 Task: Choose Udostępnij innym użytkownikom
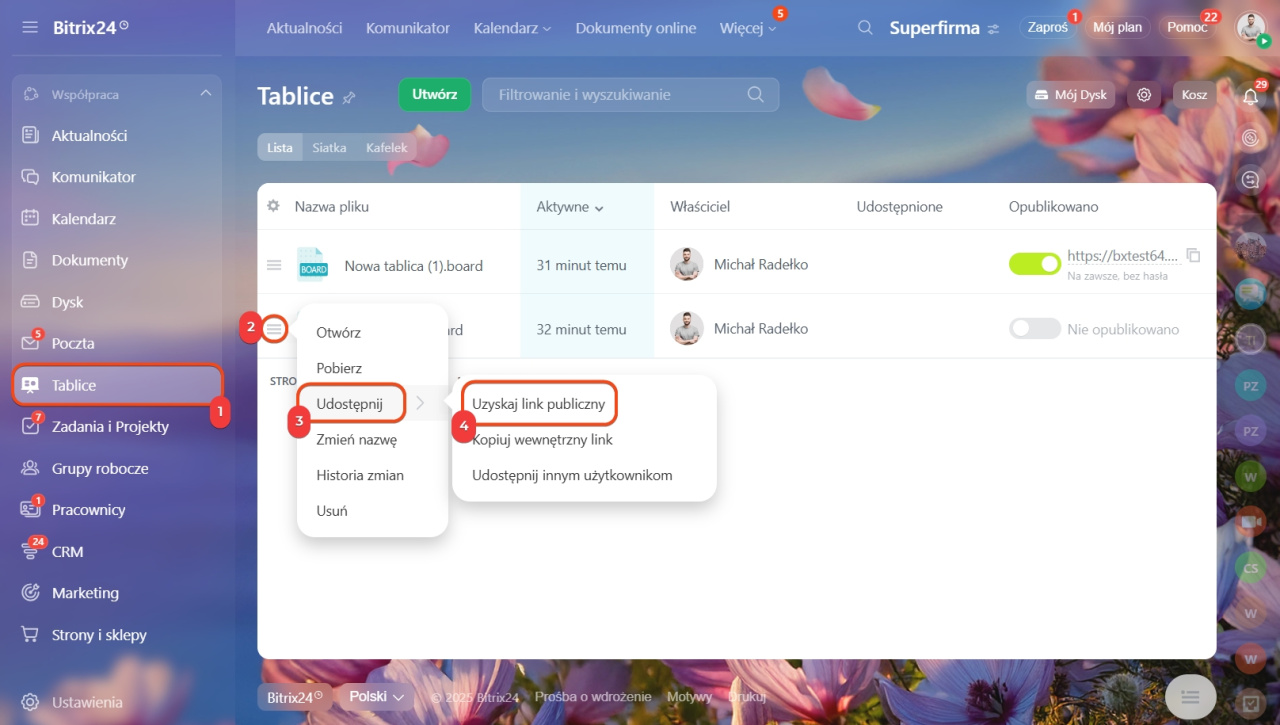(572, 475)
